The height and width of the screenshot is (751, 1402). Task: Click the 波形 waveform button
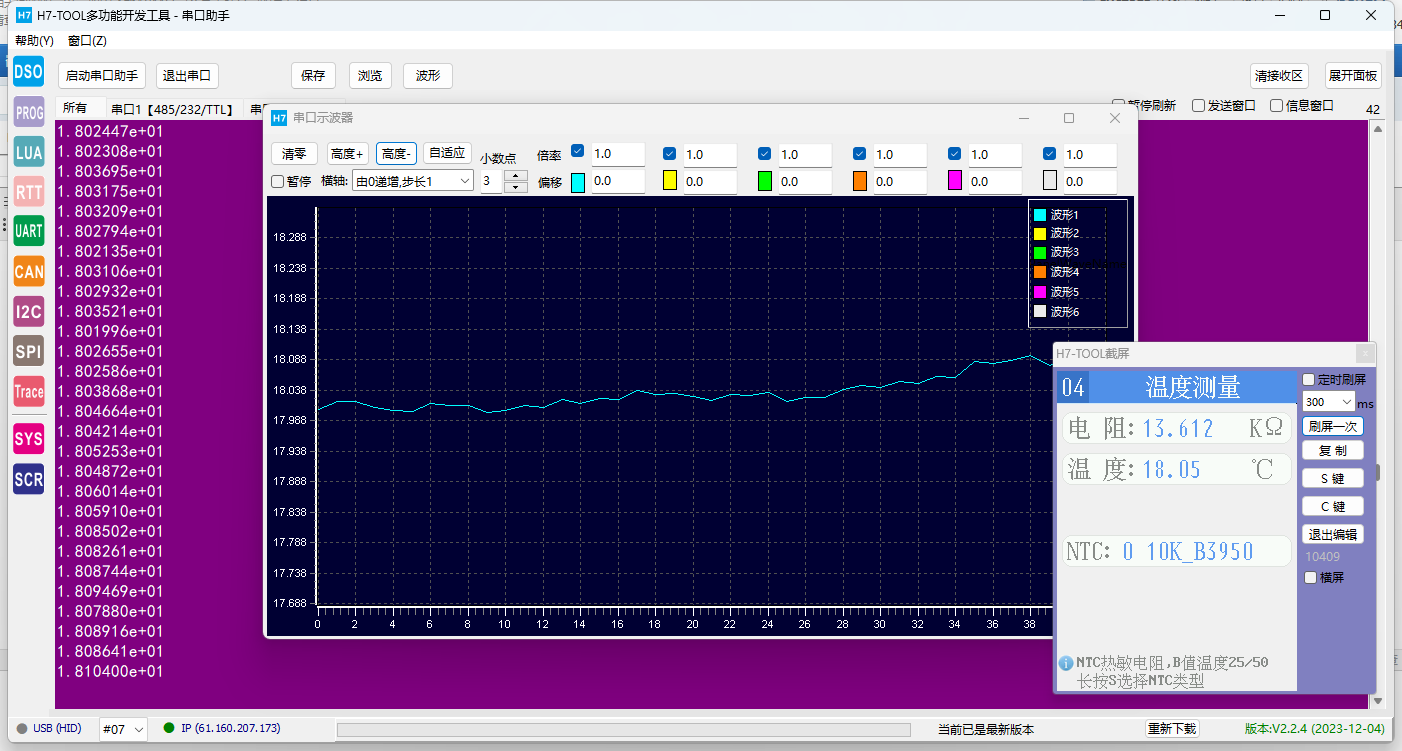pyautogui.click(x=428, y=76)
